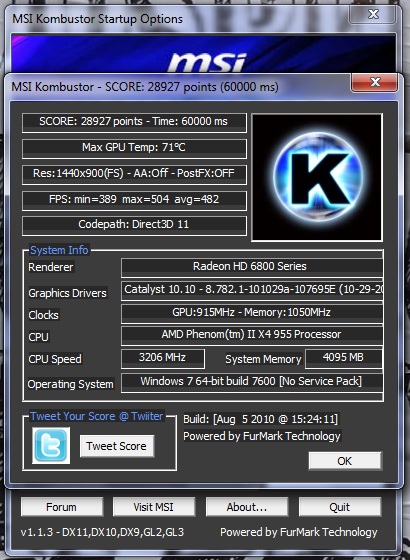410x560 pixels.
Task: Click the Renderer field showing Radeon HD 6800
Action: [x=252, y=267]
